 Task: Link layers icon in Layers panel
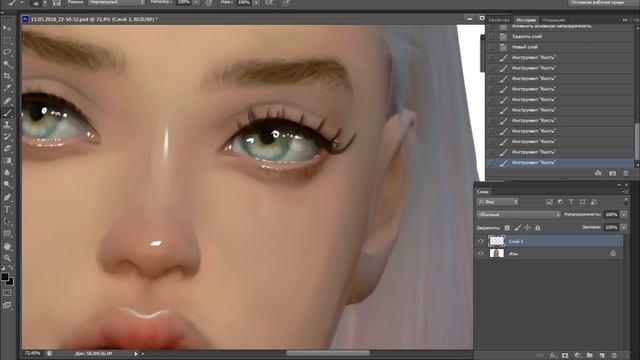tap(540, 356)
